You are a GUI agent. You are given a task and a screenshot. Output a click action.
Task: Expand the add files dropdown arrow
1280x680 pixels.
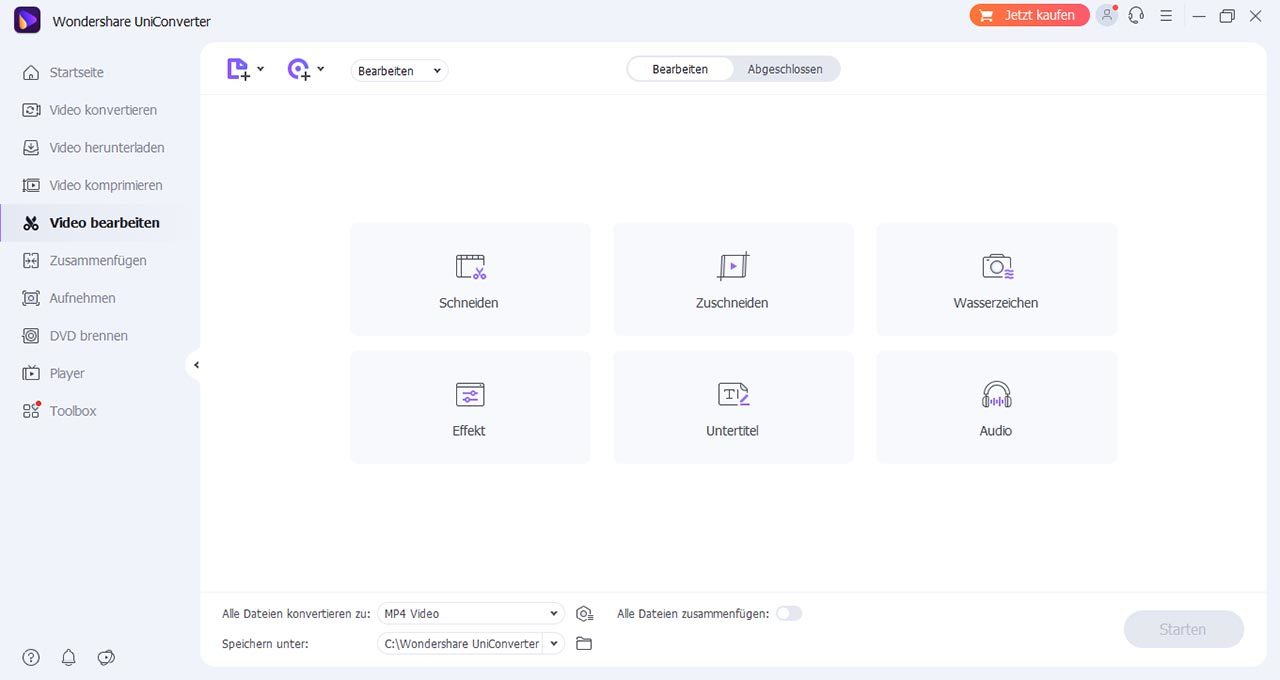pyautogui.click(x=260, y=69)
